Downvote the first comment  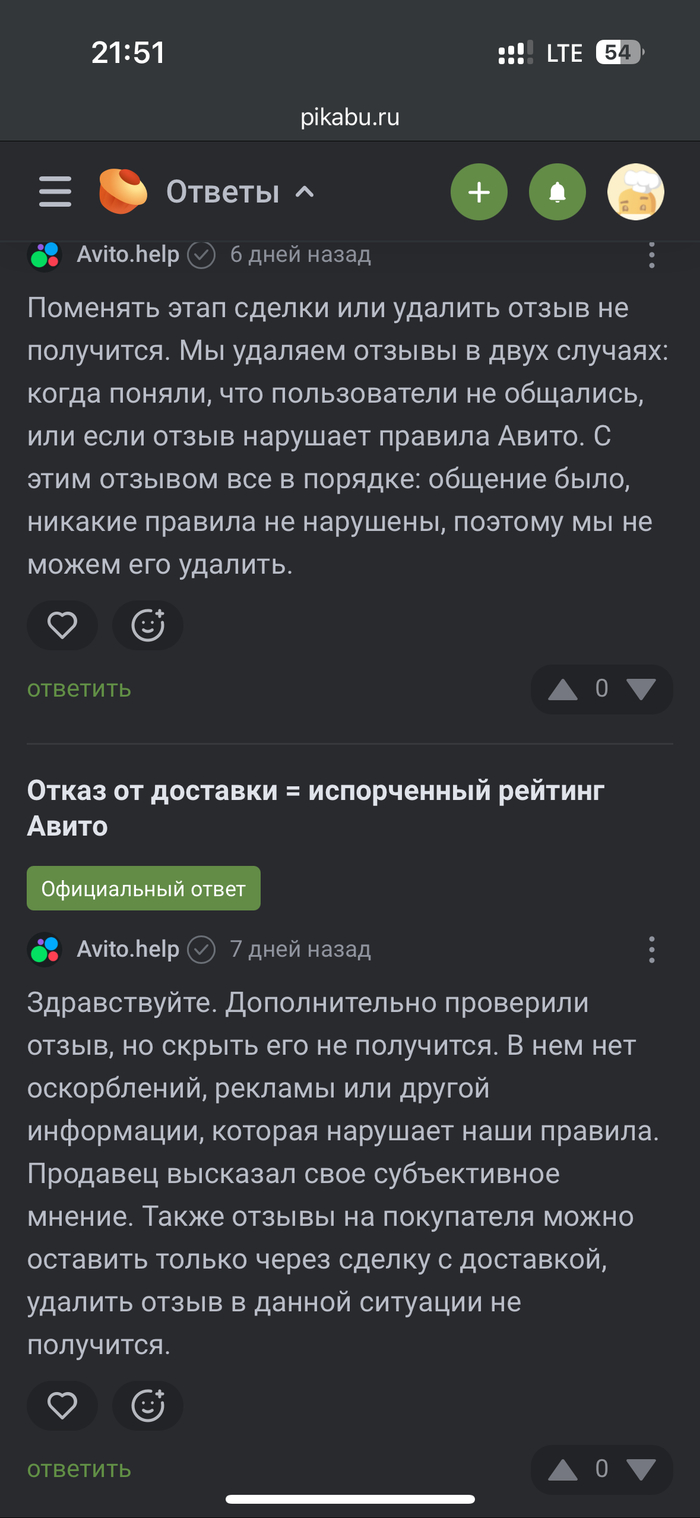point(640,689)
